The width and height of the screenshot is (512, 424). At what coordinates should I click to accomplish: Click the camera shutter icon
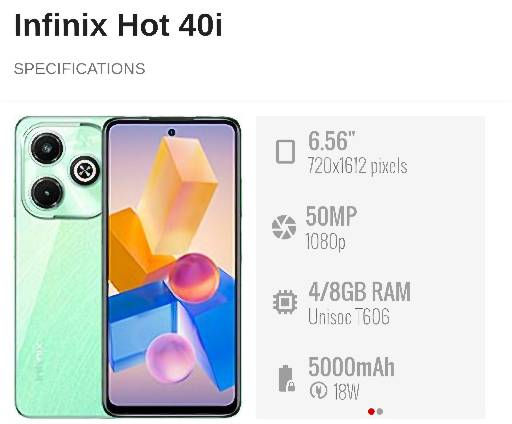(x=284, y=227)
